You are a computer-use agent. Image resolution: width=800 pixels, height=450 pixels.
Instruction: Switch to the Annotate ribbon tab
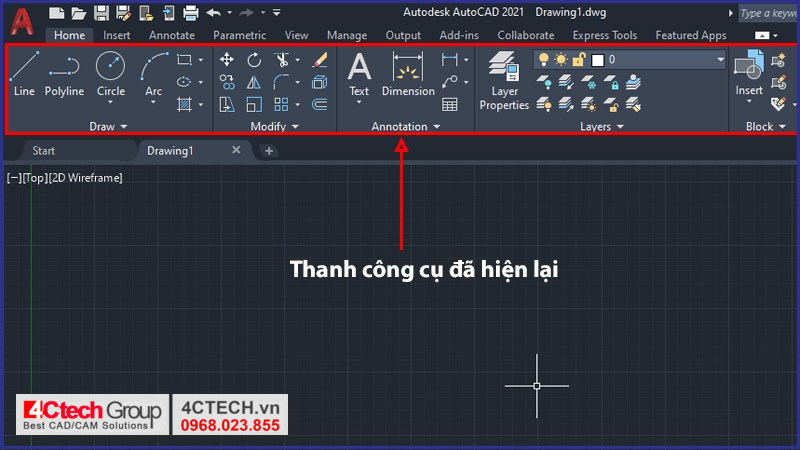click(x=172, y=35)
